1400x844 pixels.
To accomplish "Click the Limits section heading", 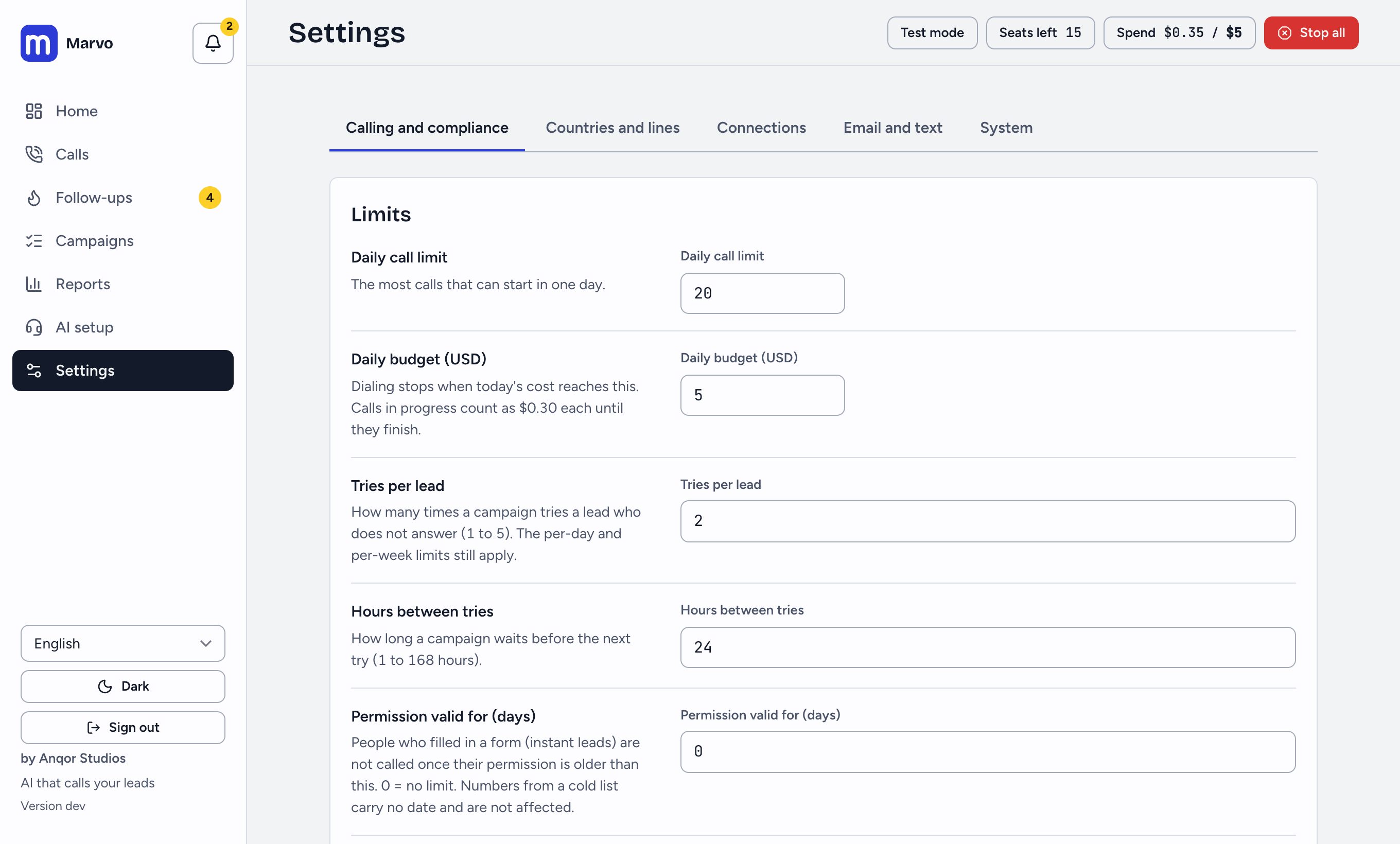I will point(381,215).
